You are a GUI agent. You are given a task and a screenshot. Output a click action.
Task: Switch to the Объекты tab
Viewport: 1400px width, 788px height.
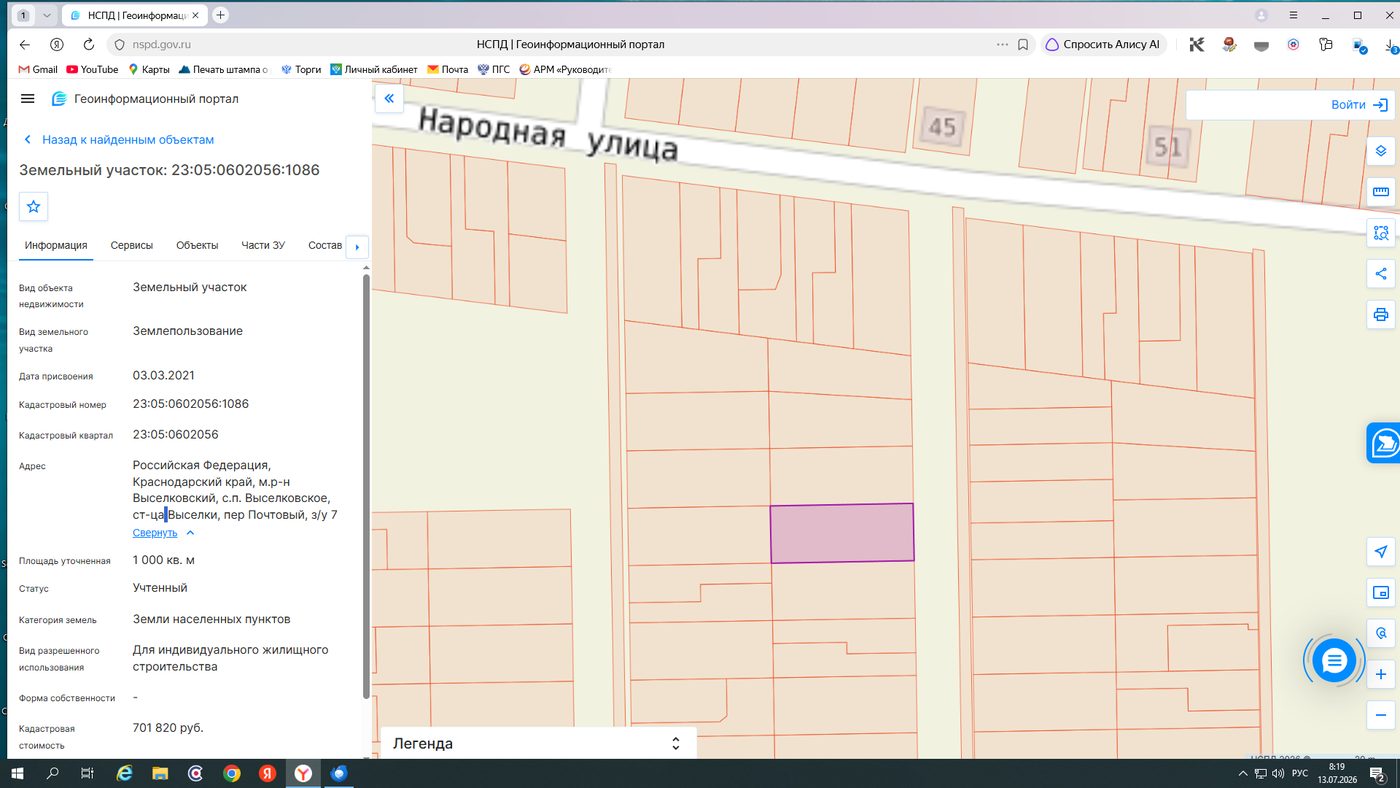coord(197,245)
